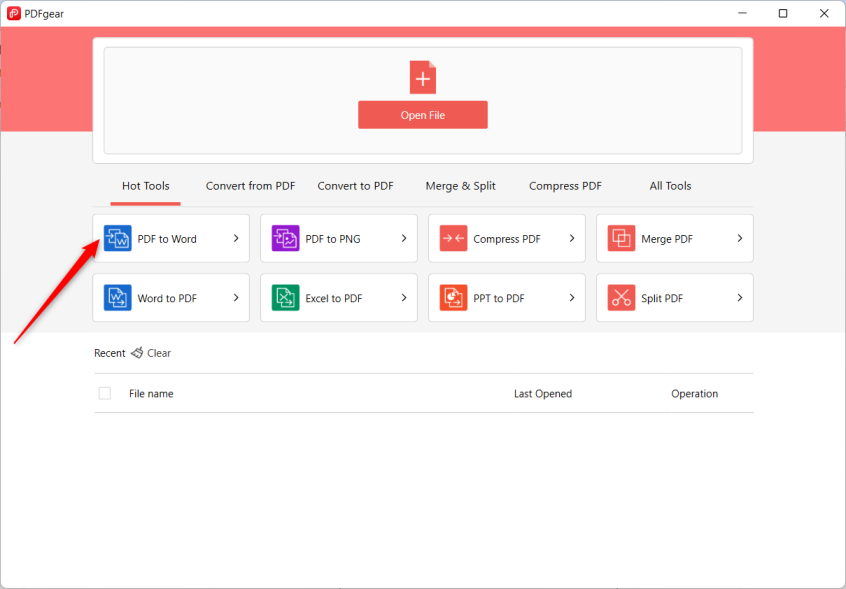Click the PDF to PNG label
The width and height of the screenshot is (846, 589).
tap(333, 239)
